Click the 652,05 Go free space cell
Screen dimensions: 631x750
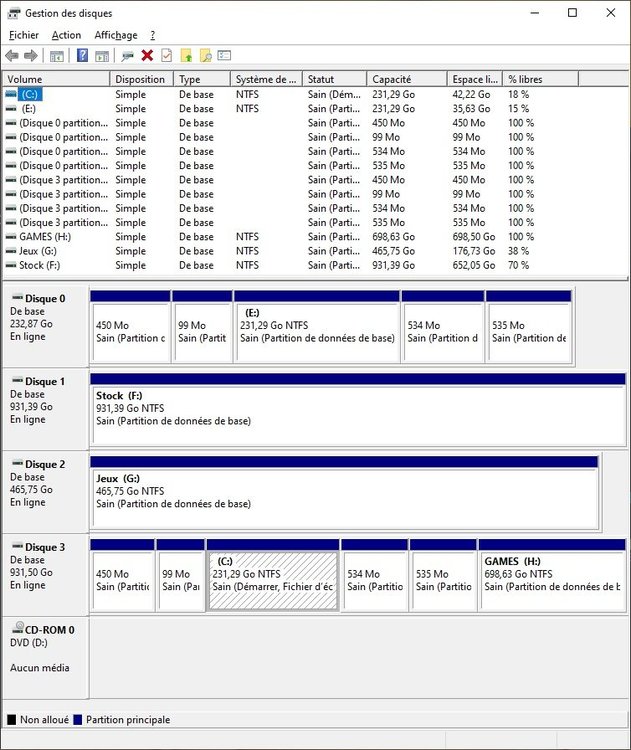tap(474, 265)
